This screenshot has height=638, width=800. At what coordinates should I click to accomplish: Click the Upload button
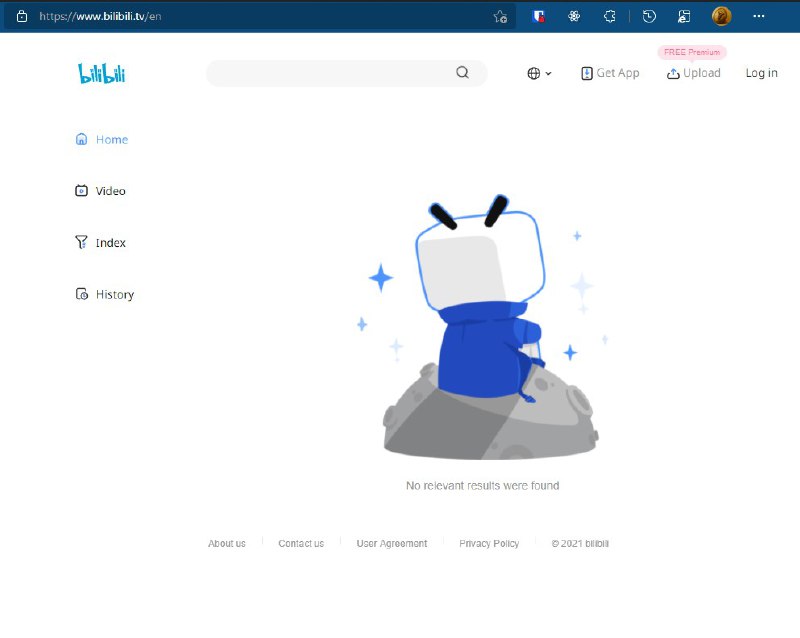[693, 73]
